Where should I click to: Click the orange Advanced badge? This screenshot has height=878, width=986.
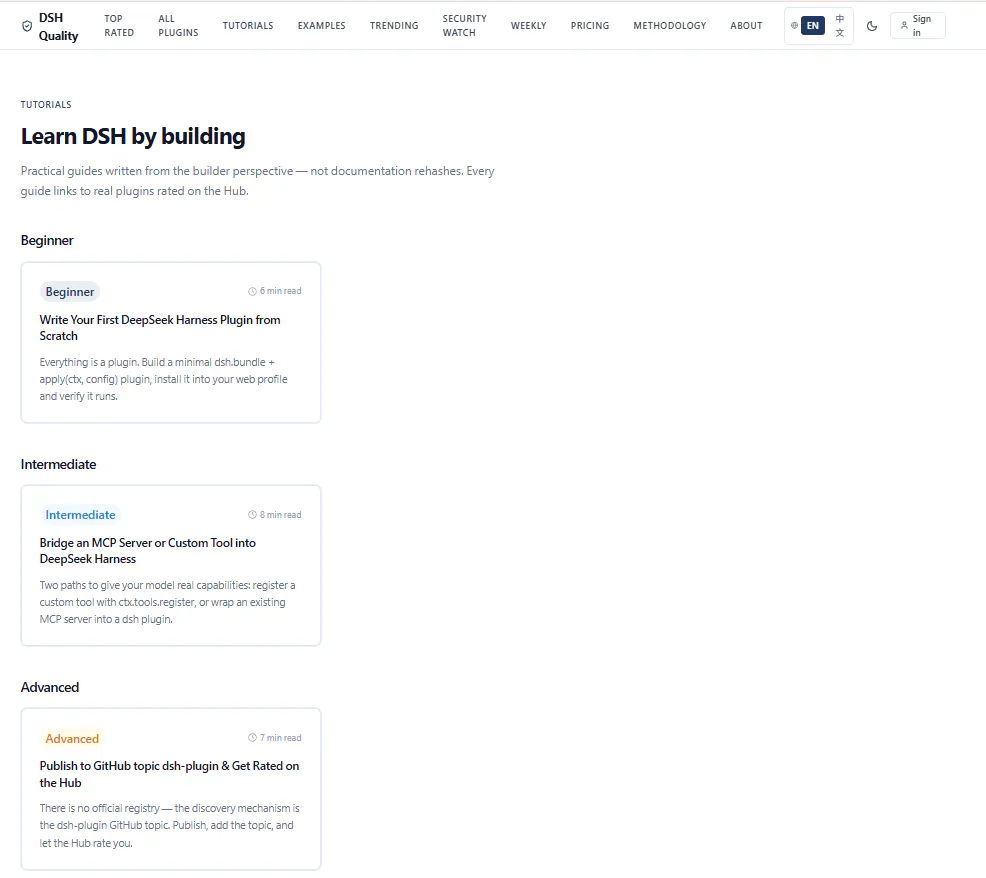(72, 738)
